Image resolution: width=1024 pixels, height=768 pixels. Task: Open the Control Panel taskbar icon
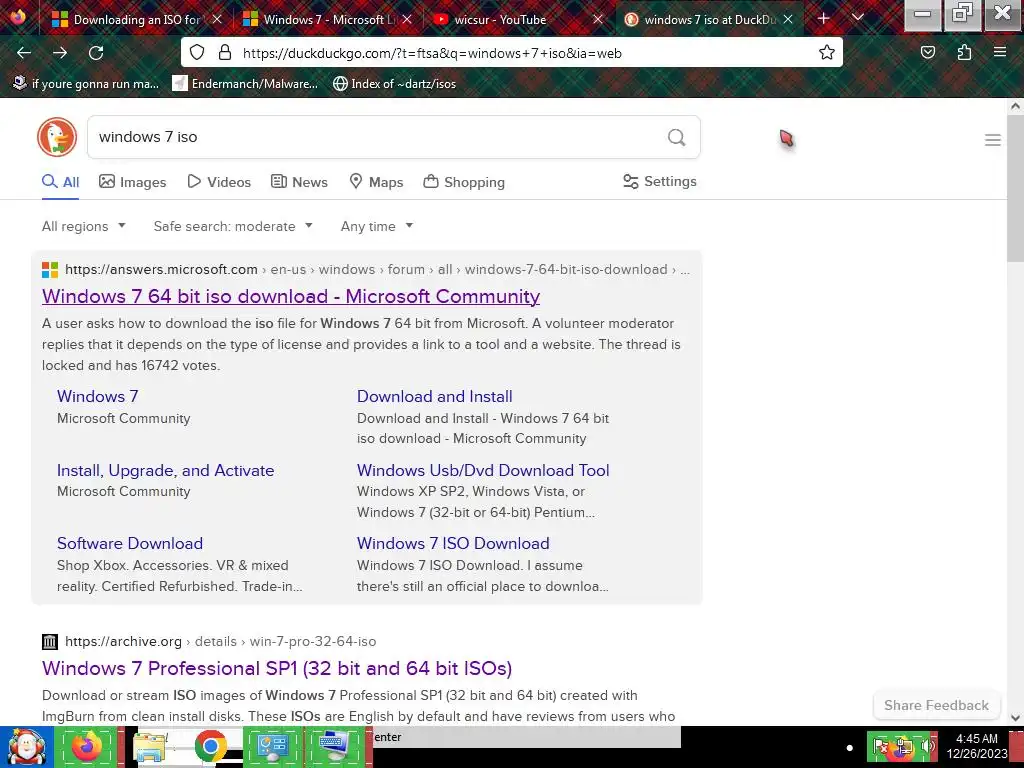click(x=272, y=747)
